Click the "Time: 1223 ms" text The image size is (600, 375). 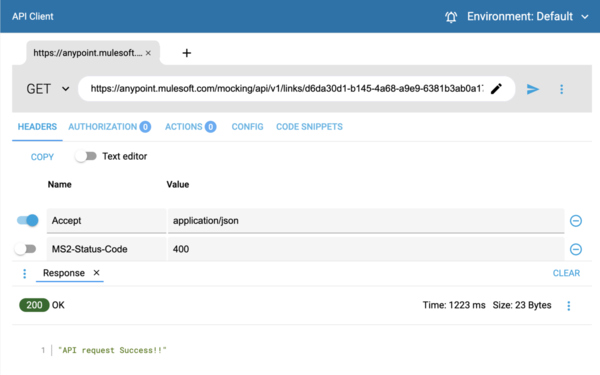(x=454, y=305)
